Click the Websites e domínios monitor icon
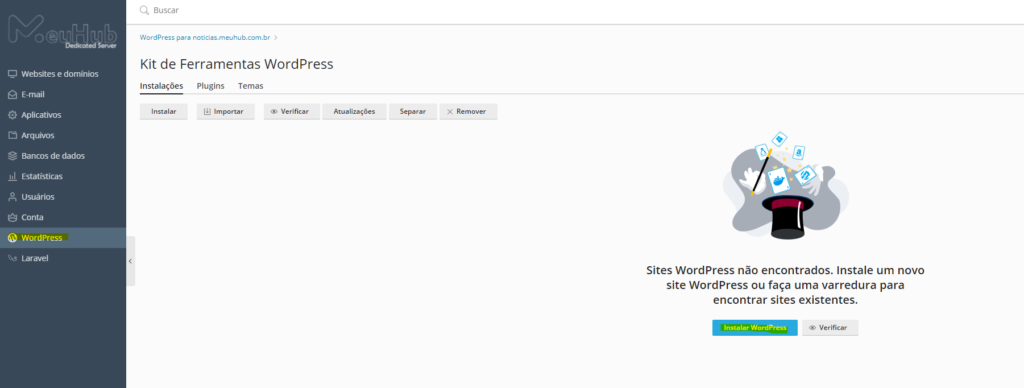This screenshot has width=1024, height=388. point(12,74)
